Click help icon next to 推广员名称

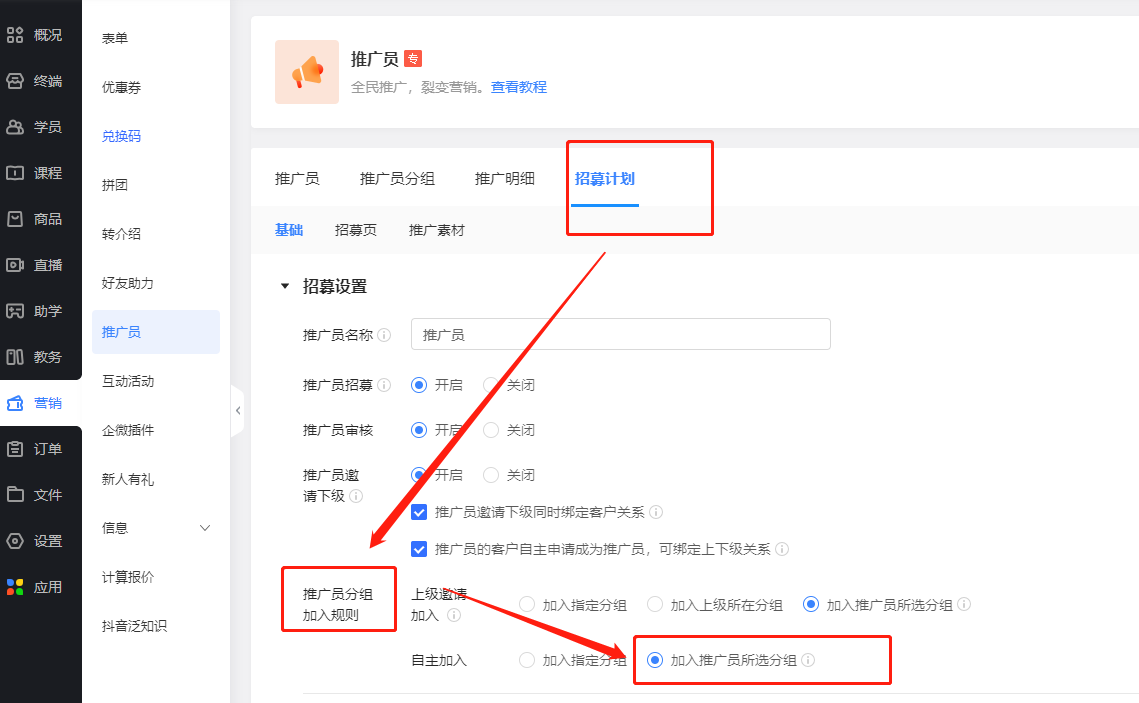384,335
